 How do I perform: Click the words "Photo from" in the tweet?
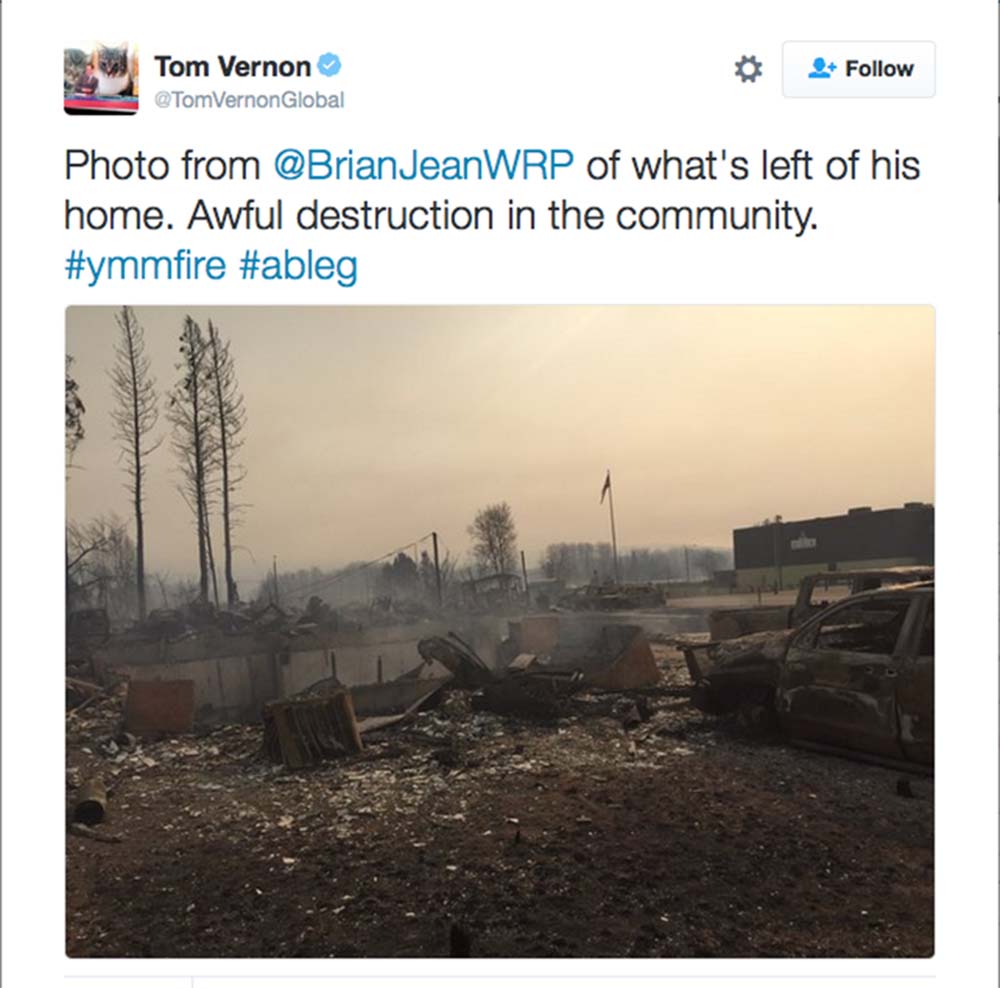coord(163,165)
